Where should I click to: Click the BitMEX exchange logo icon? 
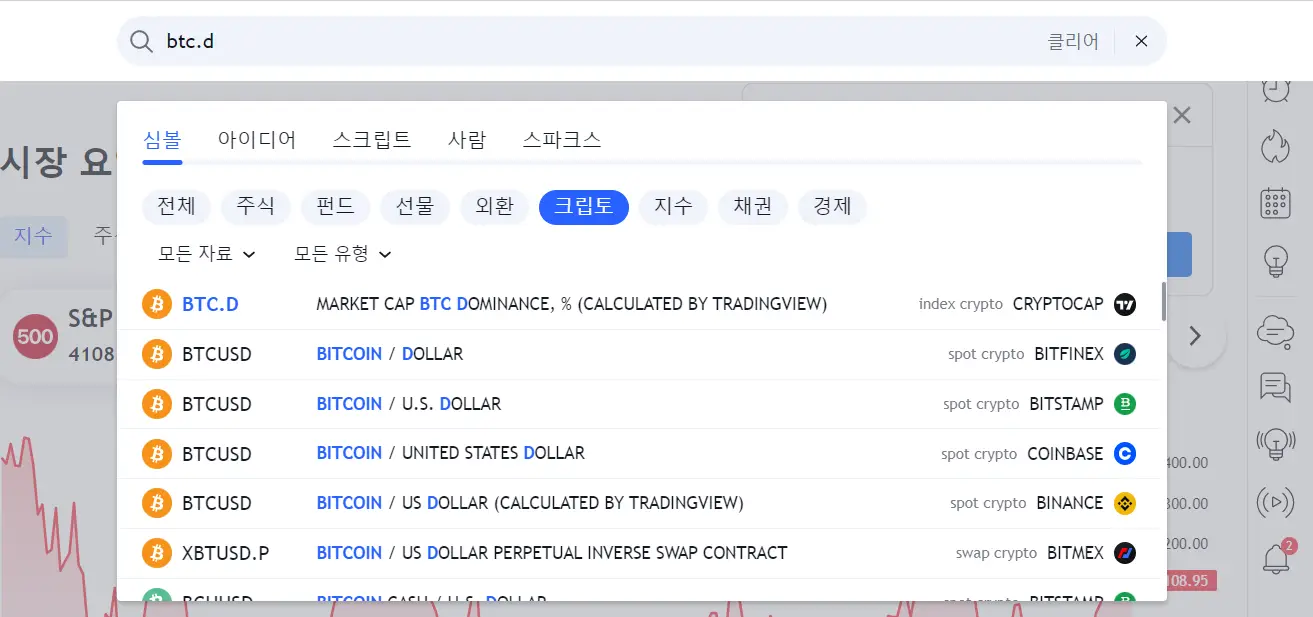1125,553
